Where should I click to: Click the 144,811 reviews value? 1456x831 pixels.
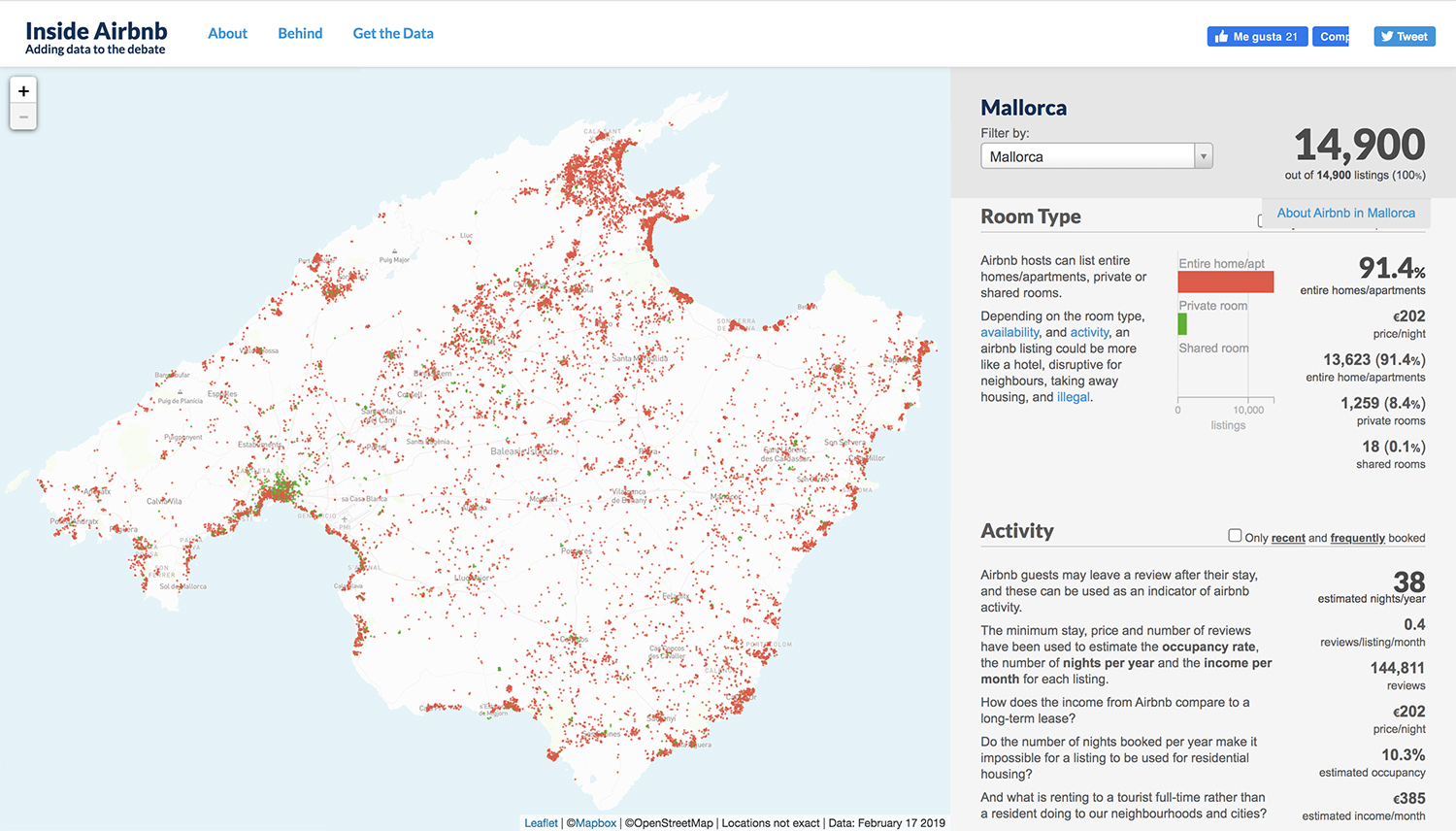[1398, 668]
